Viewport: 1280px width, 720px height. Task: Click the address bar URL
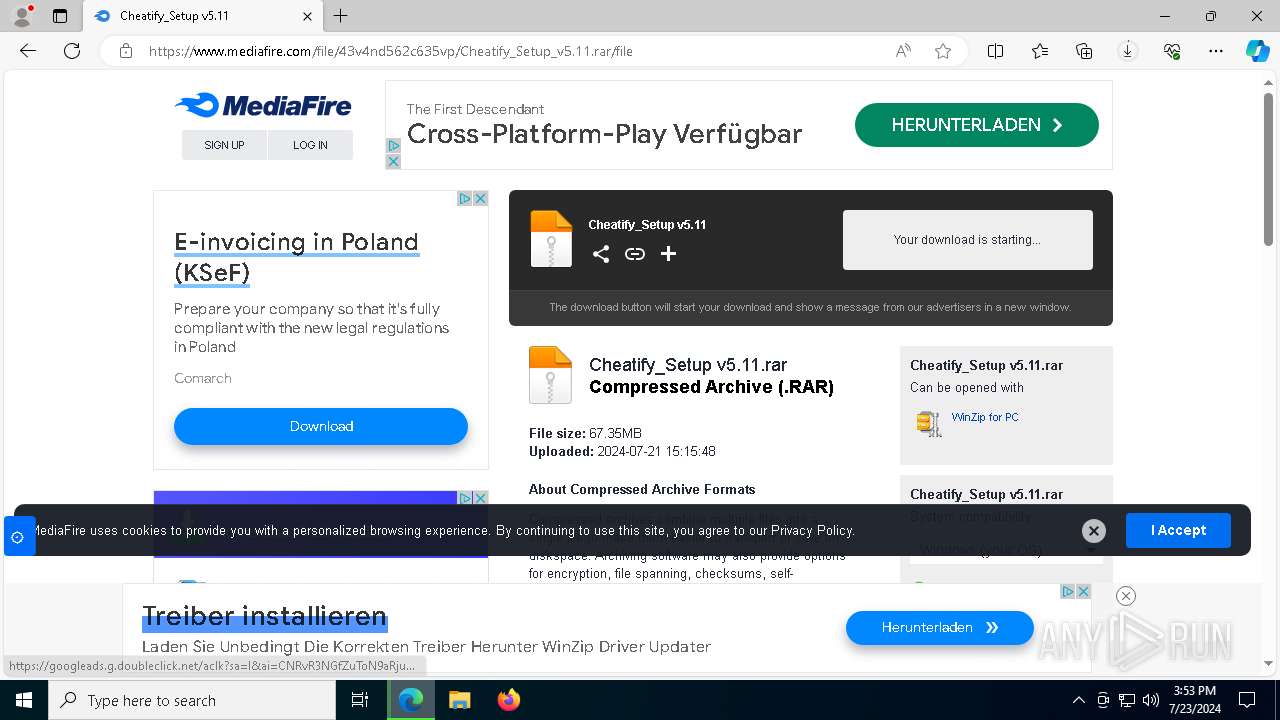[390, 51]
